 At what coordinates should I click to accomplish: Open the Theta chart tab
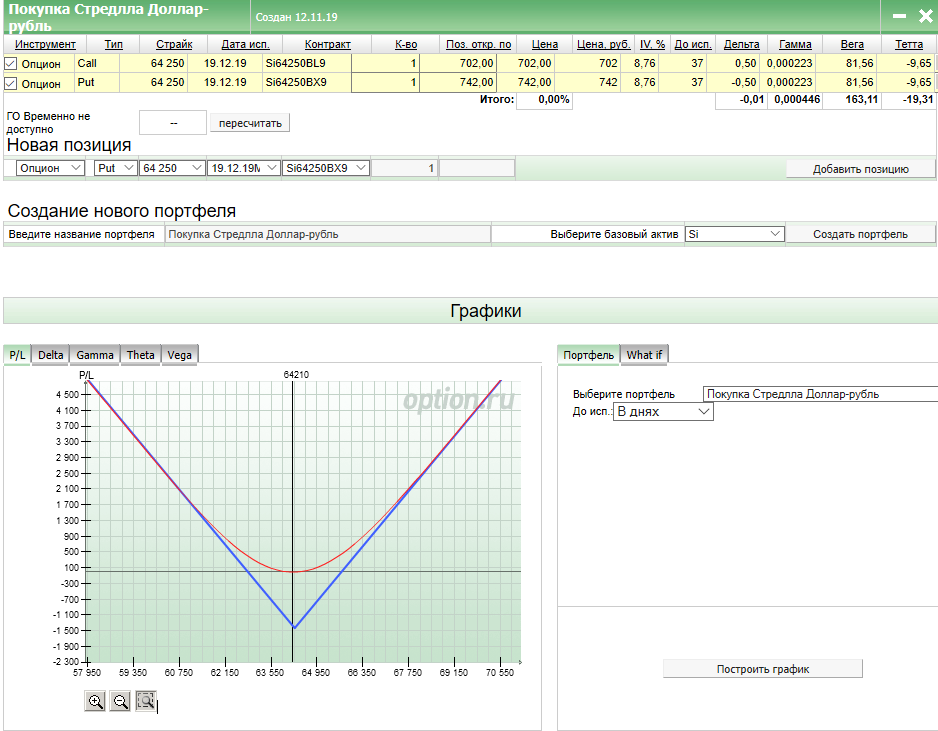click(141, 355)
